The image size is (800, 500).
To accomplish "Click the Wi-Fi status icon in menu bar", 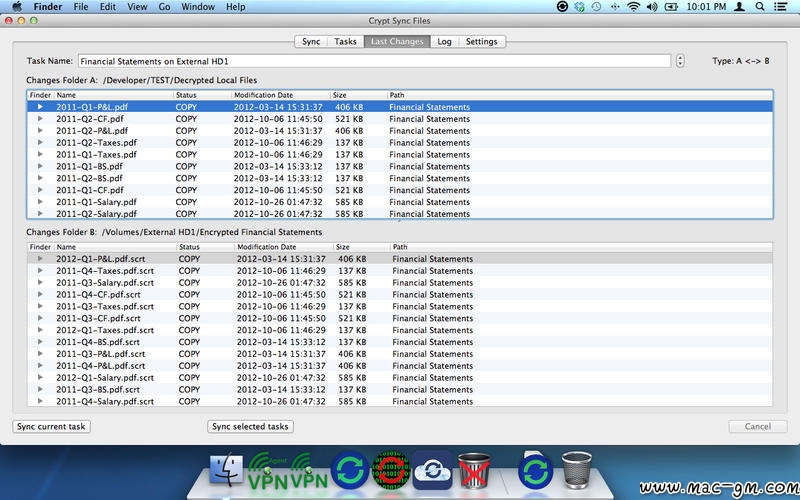I will coord(633,7).
